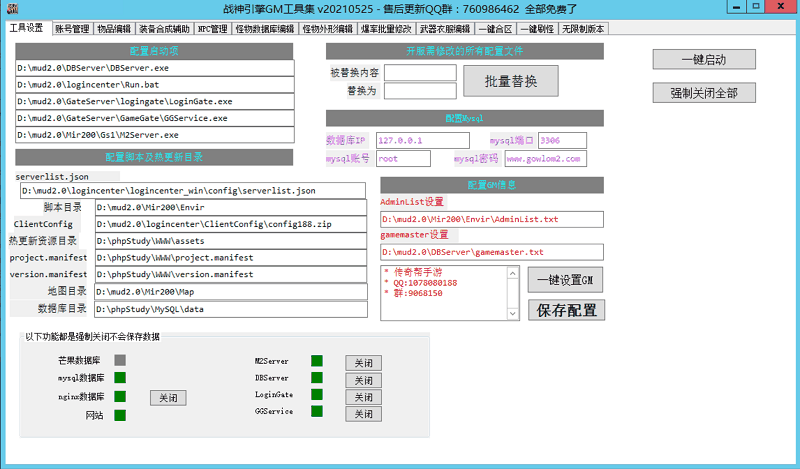Click the green M2Server status indicator

[x=317, y=361]
